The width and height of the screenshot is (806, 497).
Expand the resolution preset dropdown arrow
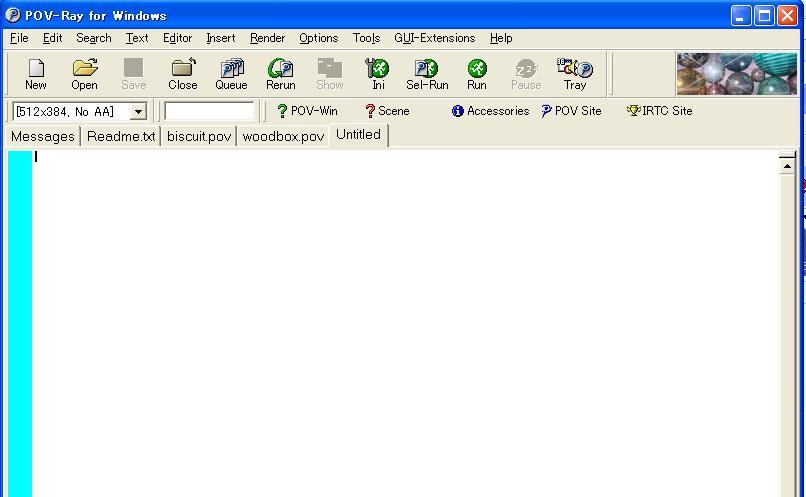[x=138, y=112]
